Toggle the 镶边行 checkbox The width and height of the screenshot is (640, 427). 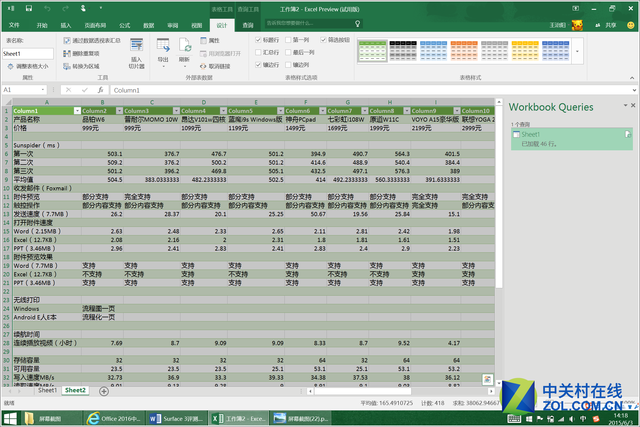[x=258, y=64]
